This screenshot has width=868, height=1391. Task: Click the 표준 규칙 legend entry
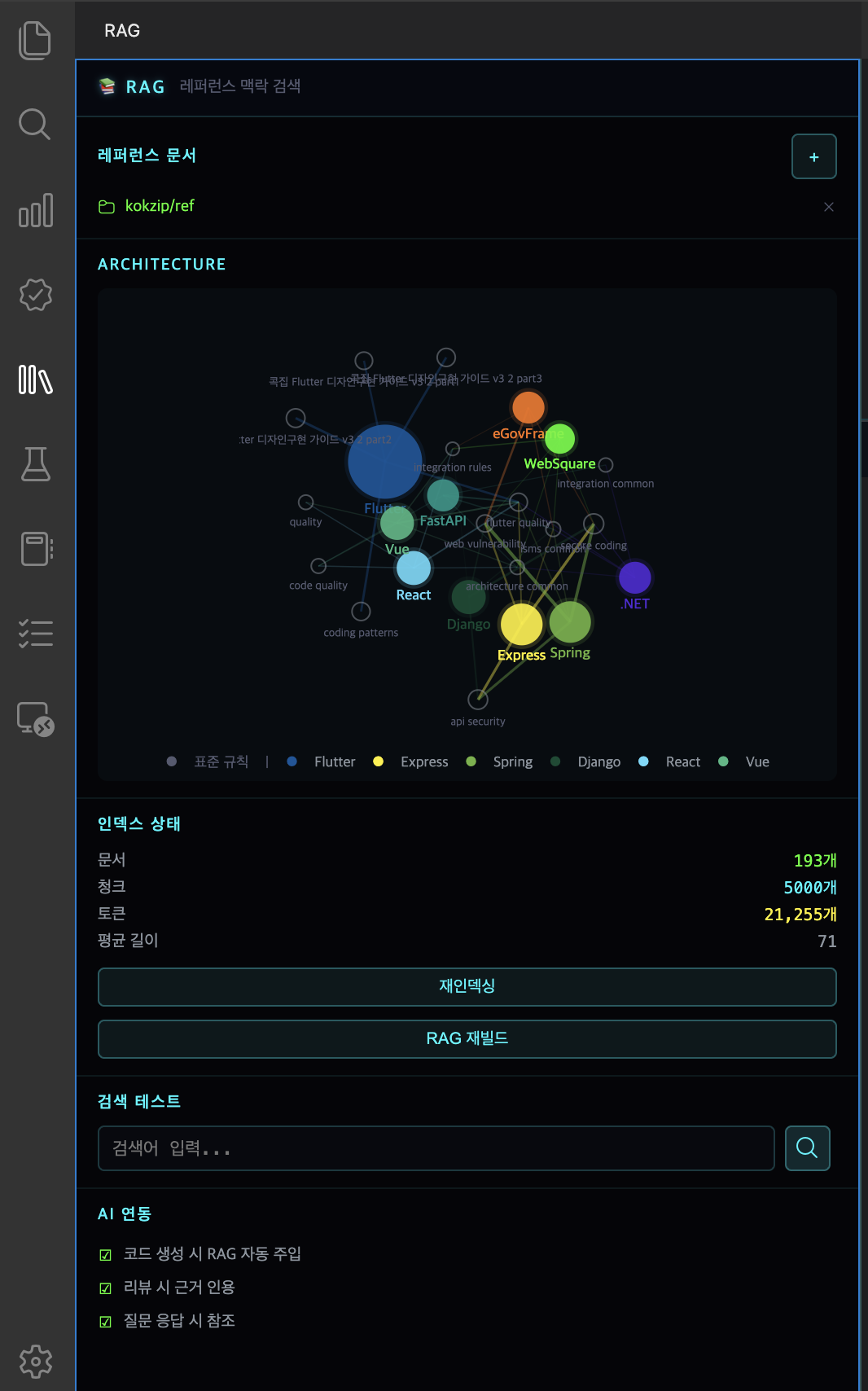(208, 761)
